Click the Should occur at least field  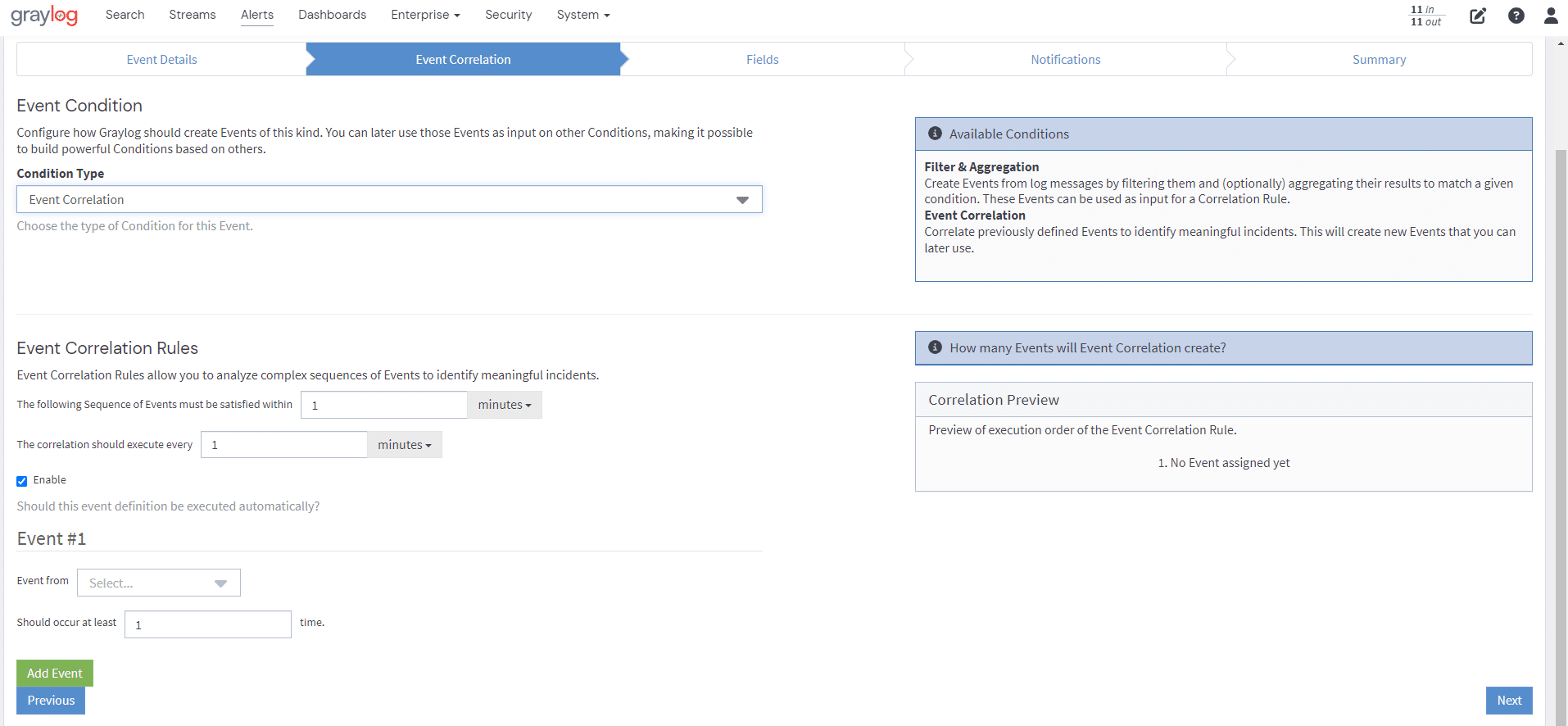point(207,624)
